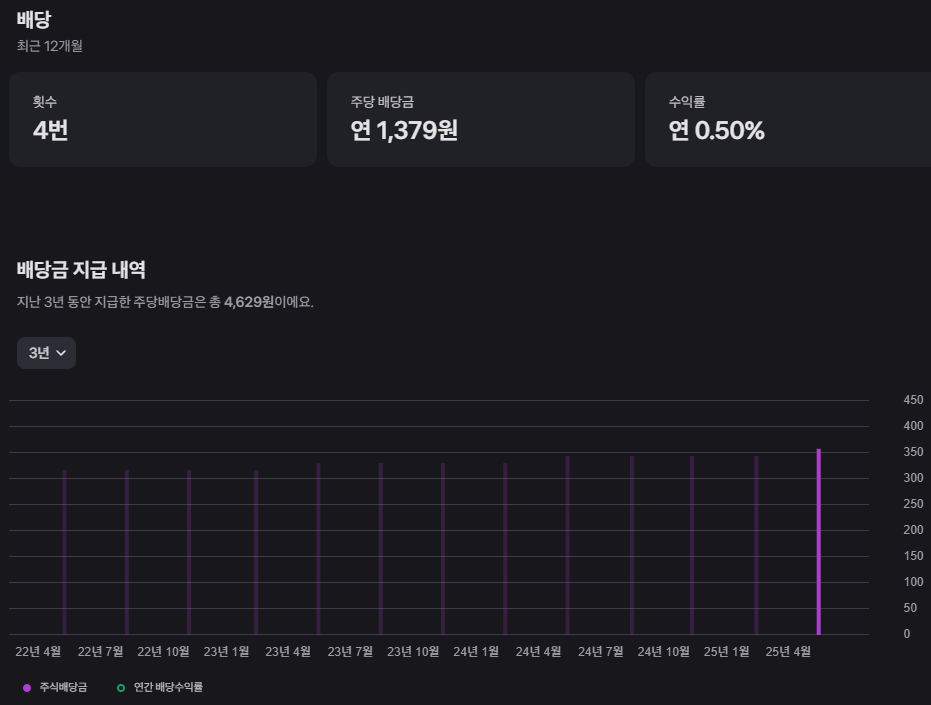Click the 수익률 연 0.50% card

point(788,119)
